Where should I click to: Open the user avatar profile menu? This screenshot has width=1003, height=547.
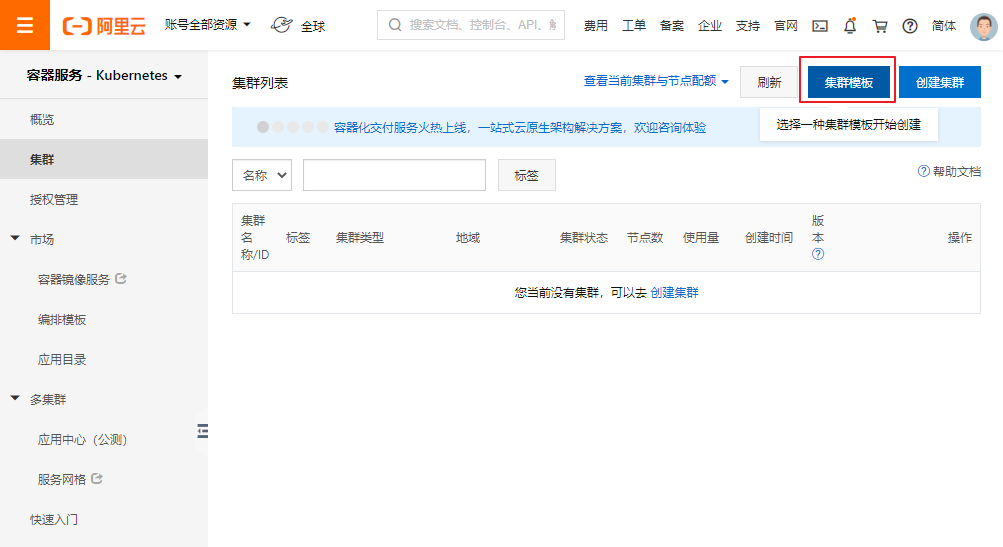pyautogui.click(x=983, y=26)
